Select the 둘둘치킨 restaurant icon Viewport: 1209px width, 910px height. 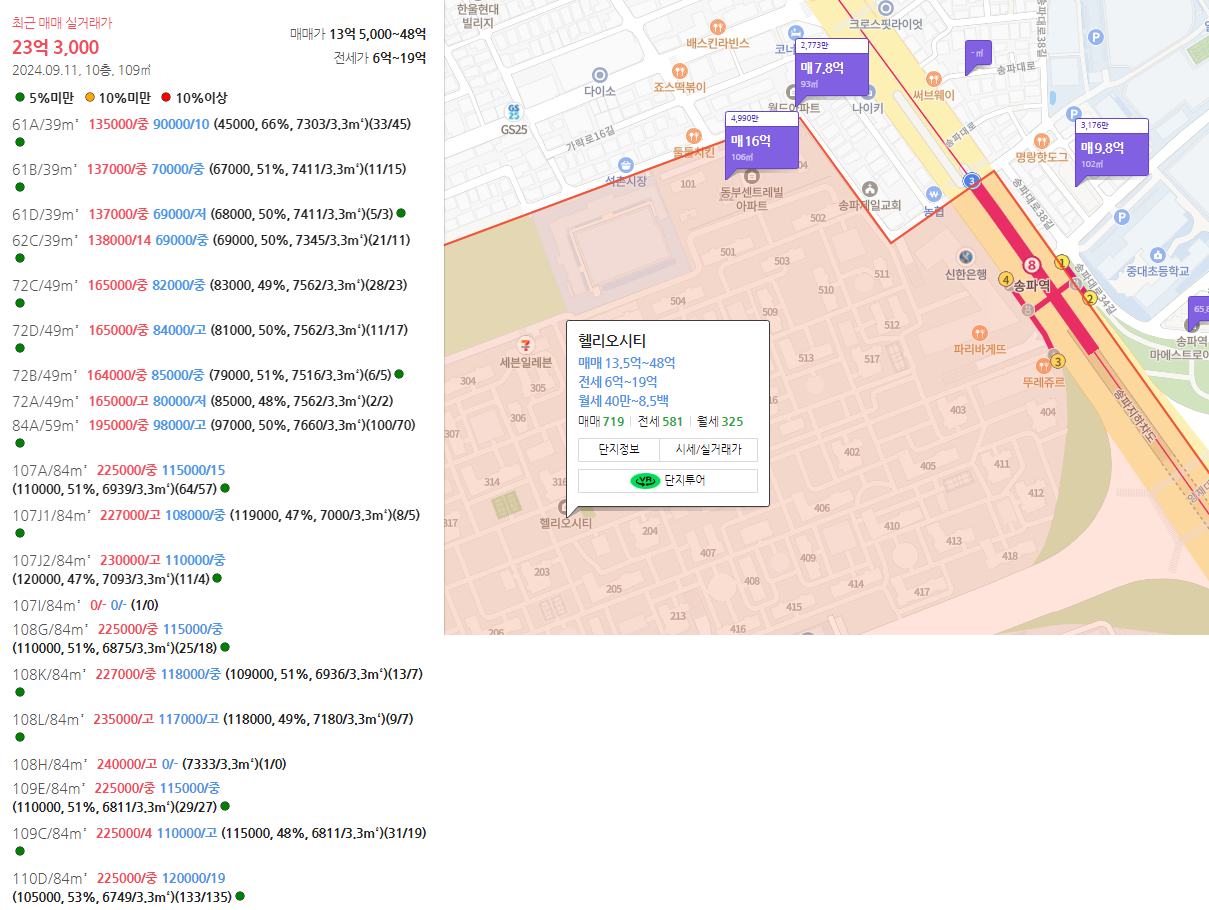pyautogui.click(x=693, y=136)
